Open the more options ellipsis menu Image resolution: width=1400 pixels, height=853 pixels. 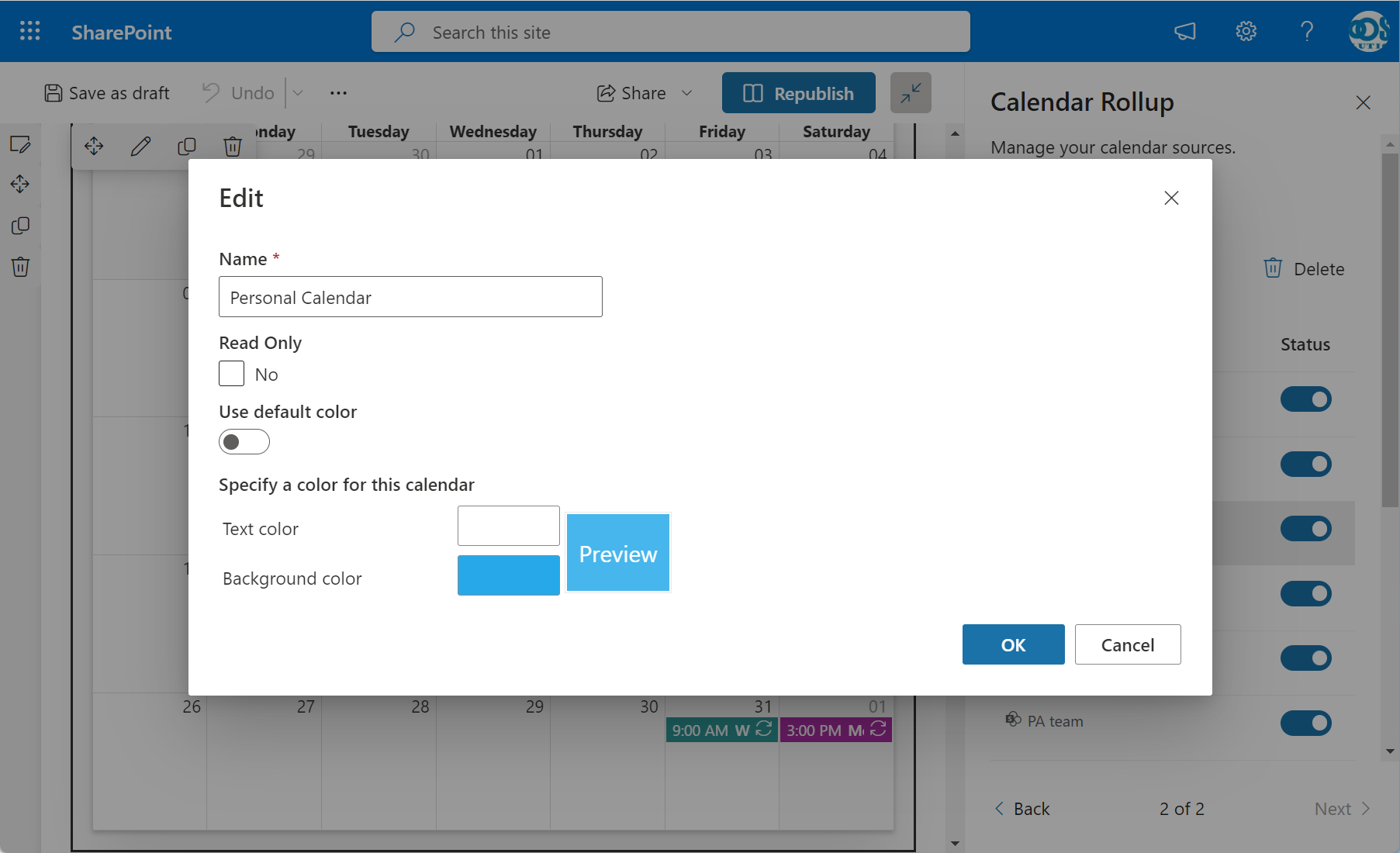click(338, 93)
